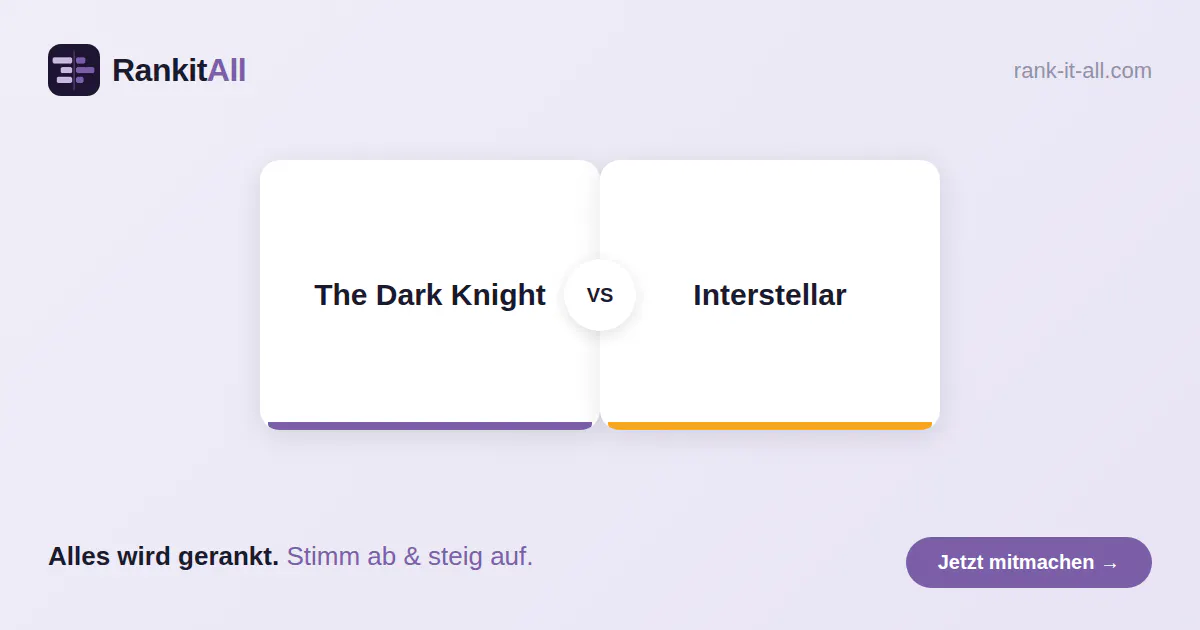The height and width of the screenshot is (630, 1200).
Task: Open the rank-it-all.com link
Action: click(x=1082, y=71)
